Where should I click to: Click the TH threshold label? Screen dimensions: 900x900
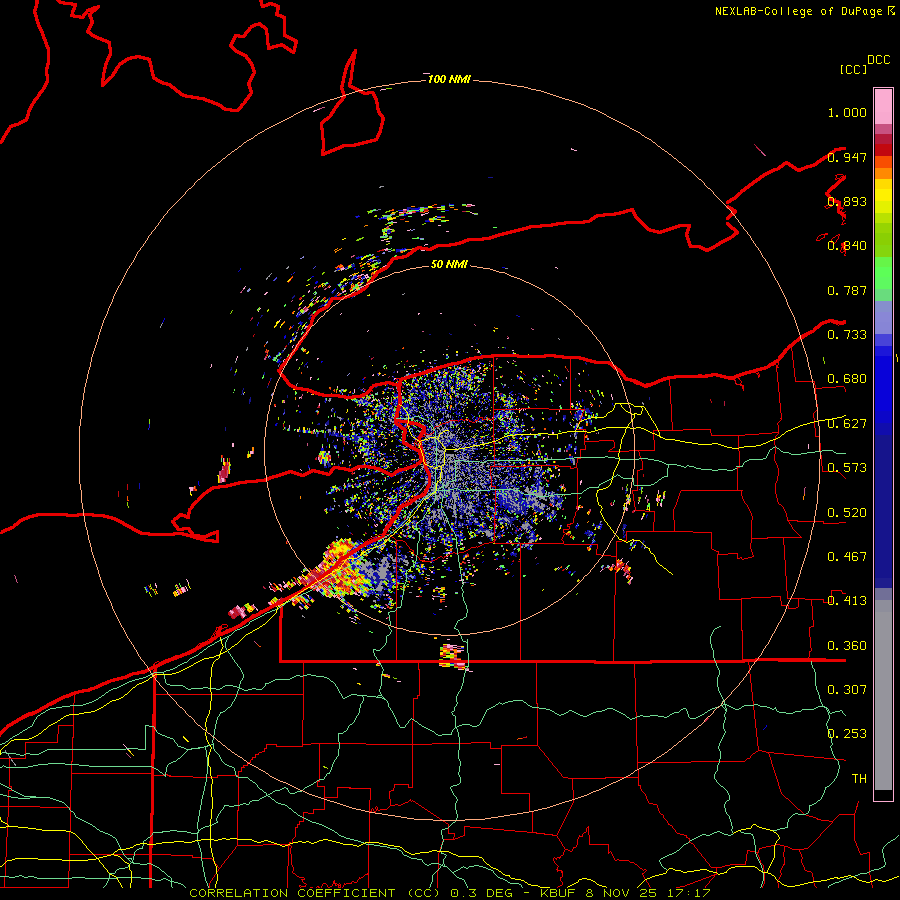tap(859, 779)
